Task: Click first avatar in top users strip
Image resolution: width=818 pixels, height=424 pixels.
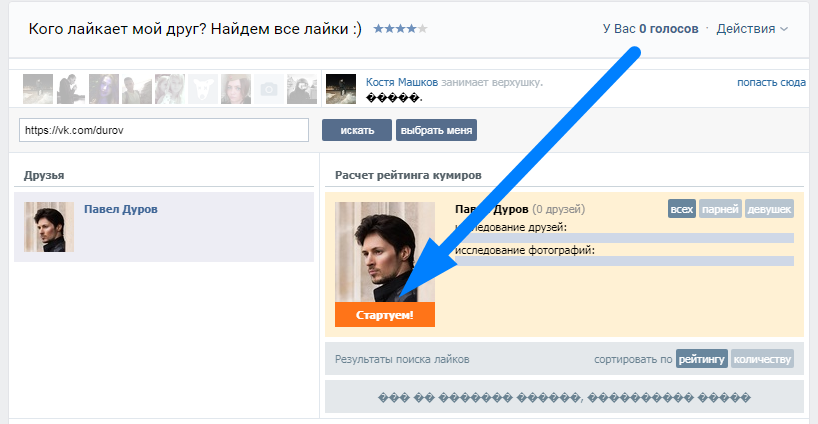Action: tap(38, 89)
